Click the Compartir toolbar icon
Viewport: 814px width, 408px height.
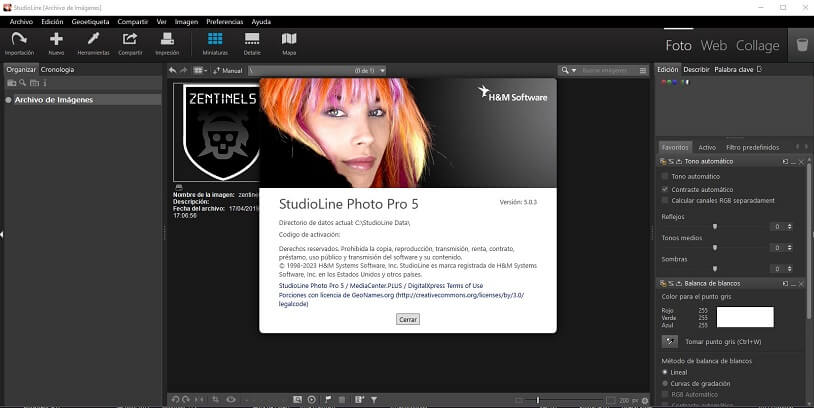(130, 39)
